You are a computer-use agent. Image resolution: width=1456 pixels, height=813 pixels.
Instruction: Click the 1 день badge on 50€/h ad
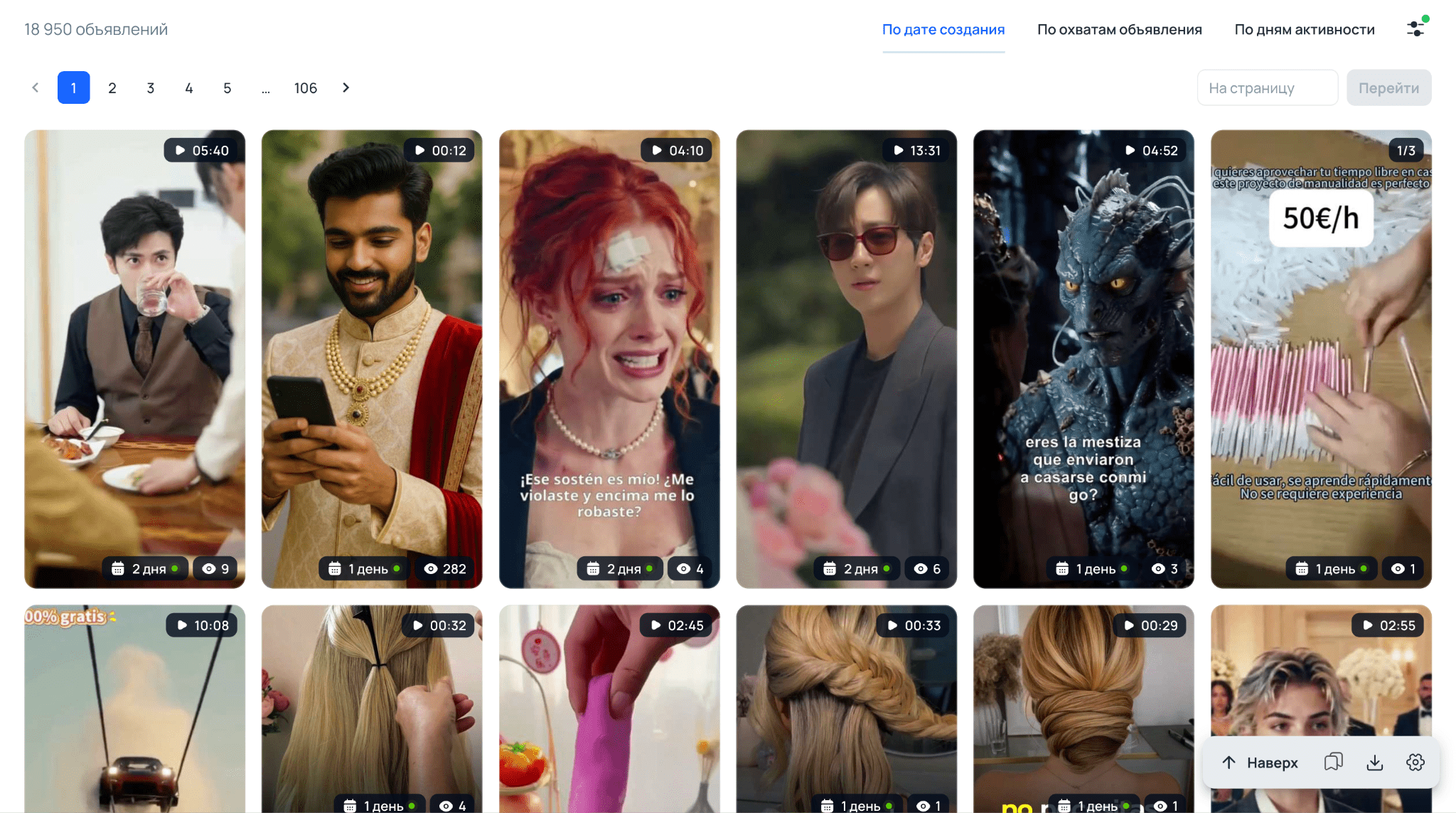tap(1332, 568)
